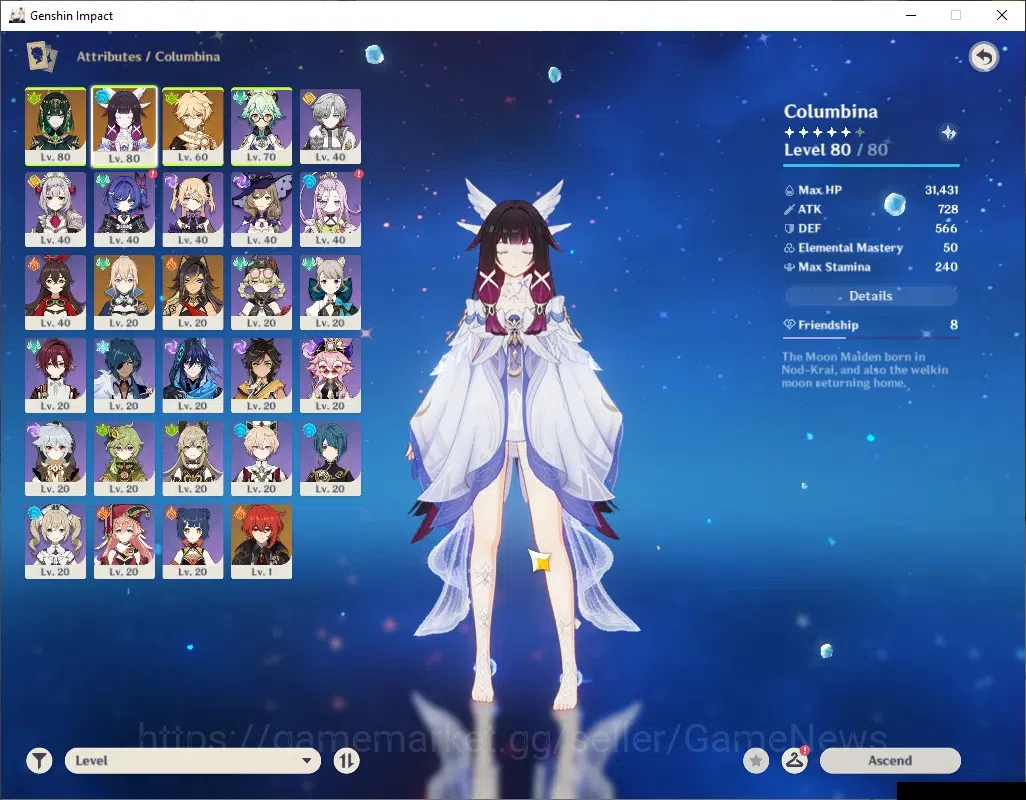The width and height of the screenshot is (1026, 800).
Task: Select Jean's portrait
Action: (x=124, y=292)
